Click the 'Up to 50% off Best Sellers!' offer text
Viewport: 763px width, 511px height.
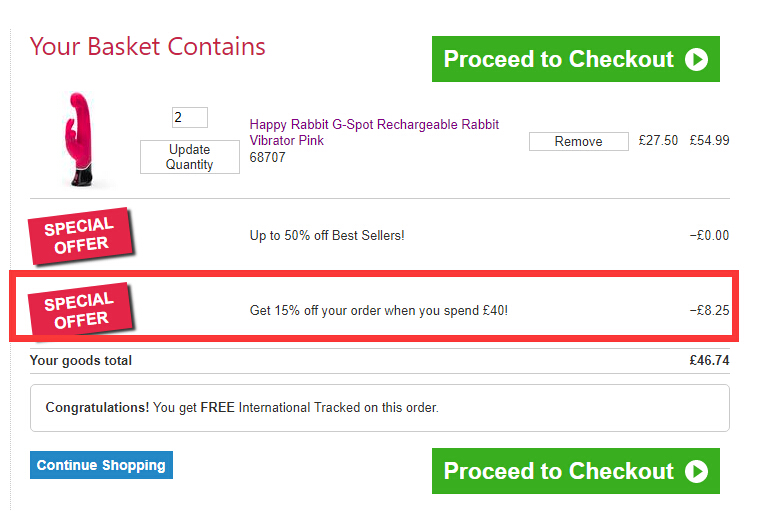[327, 236]
